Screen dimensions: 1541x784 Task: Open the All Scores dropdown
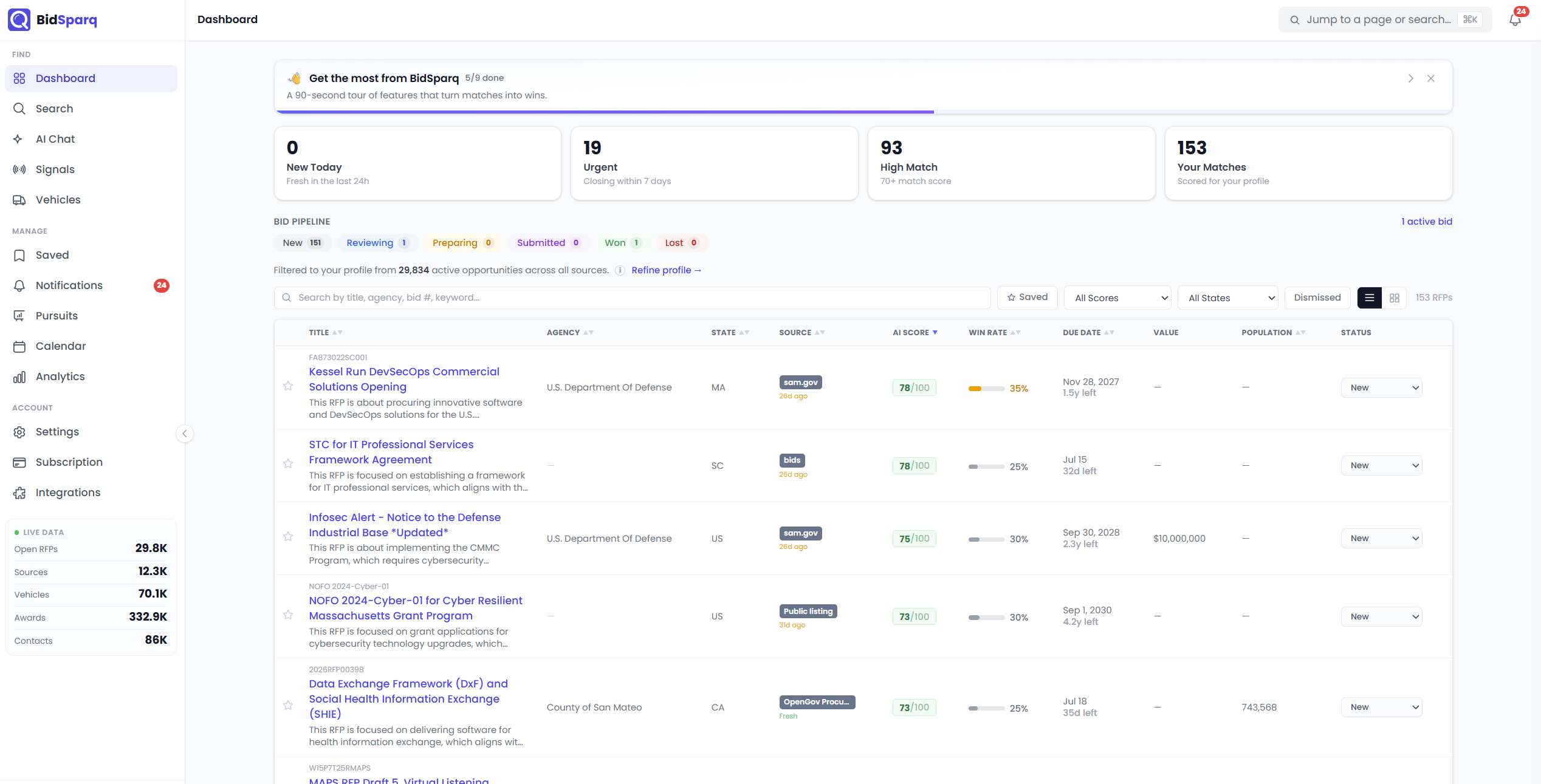tap(1117, 298)
